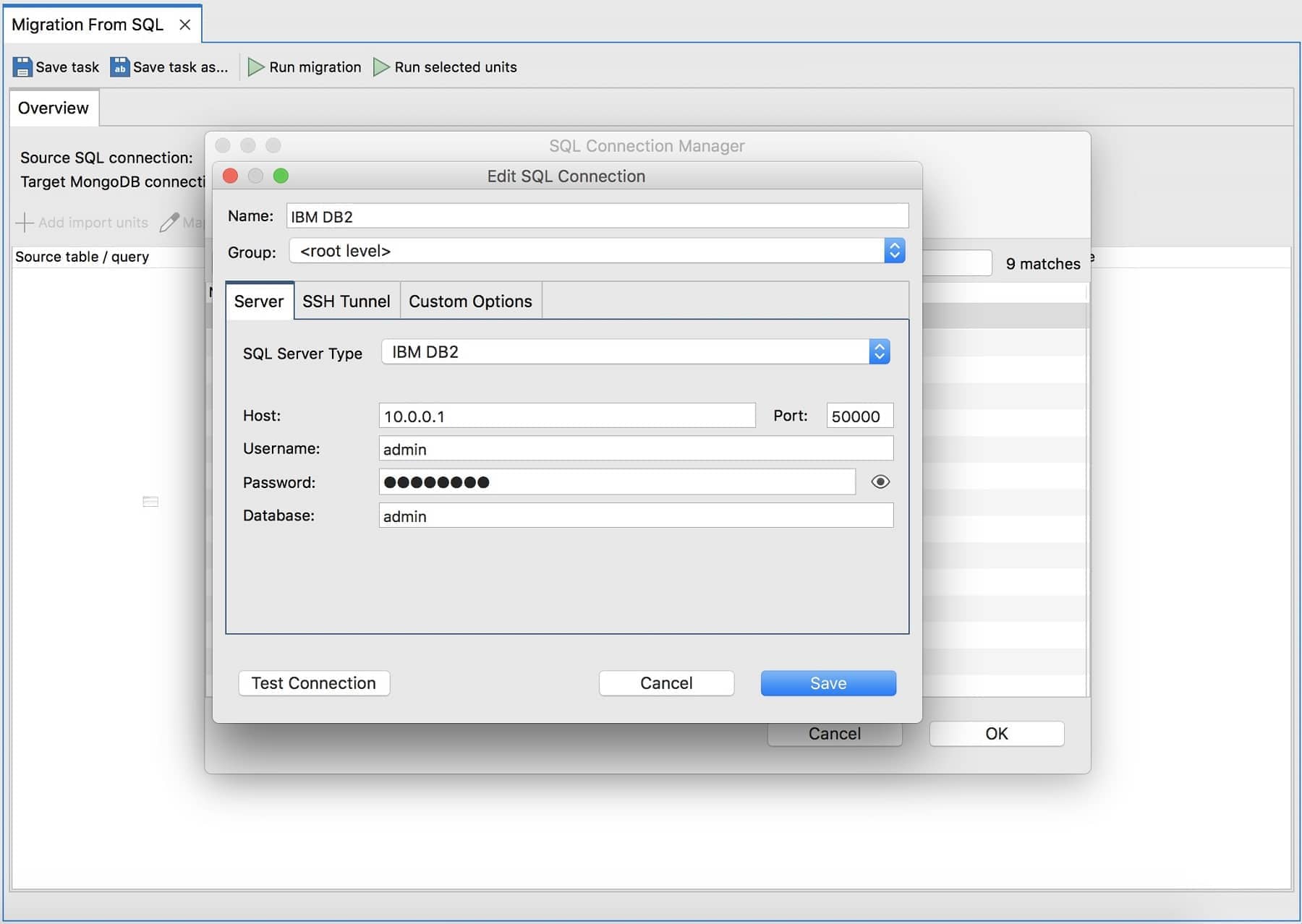Close the Migration From SQL tab
The width and height of the screenshot is (1302, 924).
185,25
